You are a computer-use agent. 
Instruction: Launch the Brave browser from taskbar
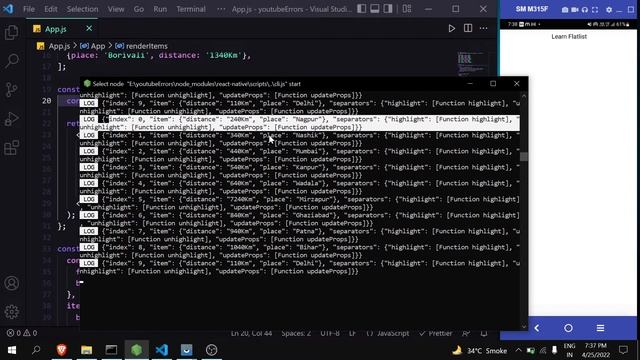click(x=62, y=350)
